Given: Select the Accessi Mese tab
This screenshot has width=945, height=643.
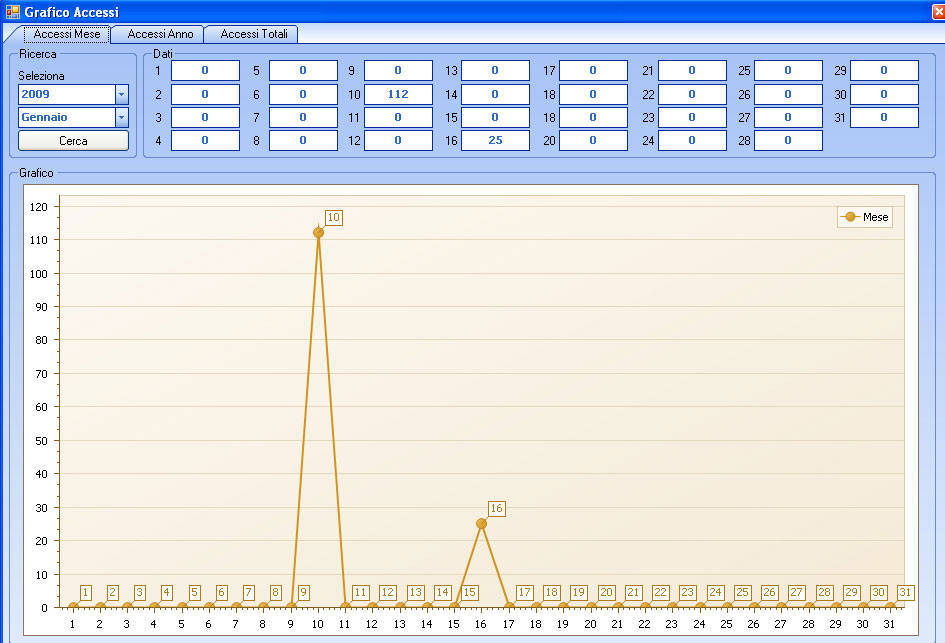Looking at the screenshot, I should pyautogui.click(x=66, y=34).
